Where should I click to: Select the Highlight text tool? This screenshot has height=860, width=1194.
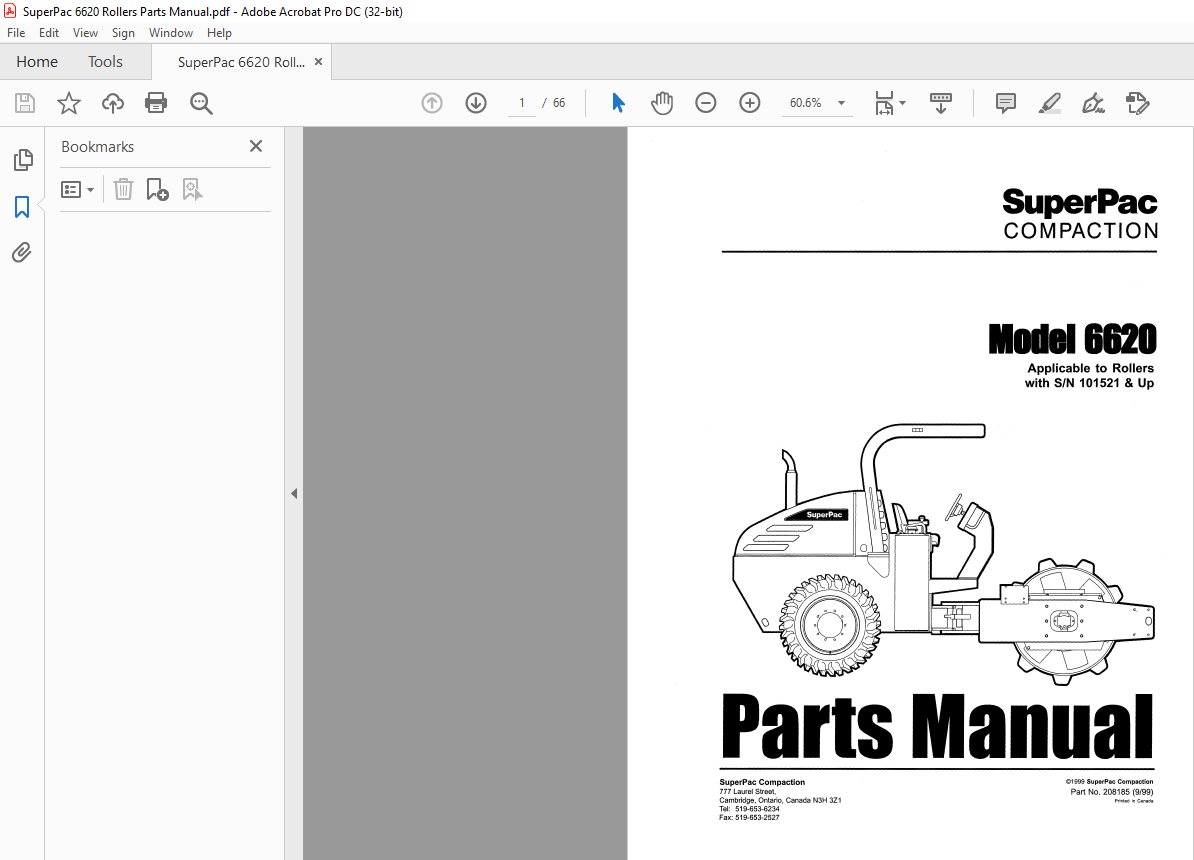point(1050,103)
